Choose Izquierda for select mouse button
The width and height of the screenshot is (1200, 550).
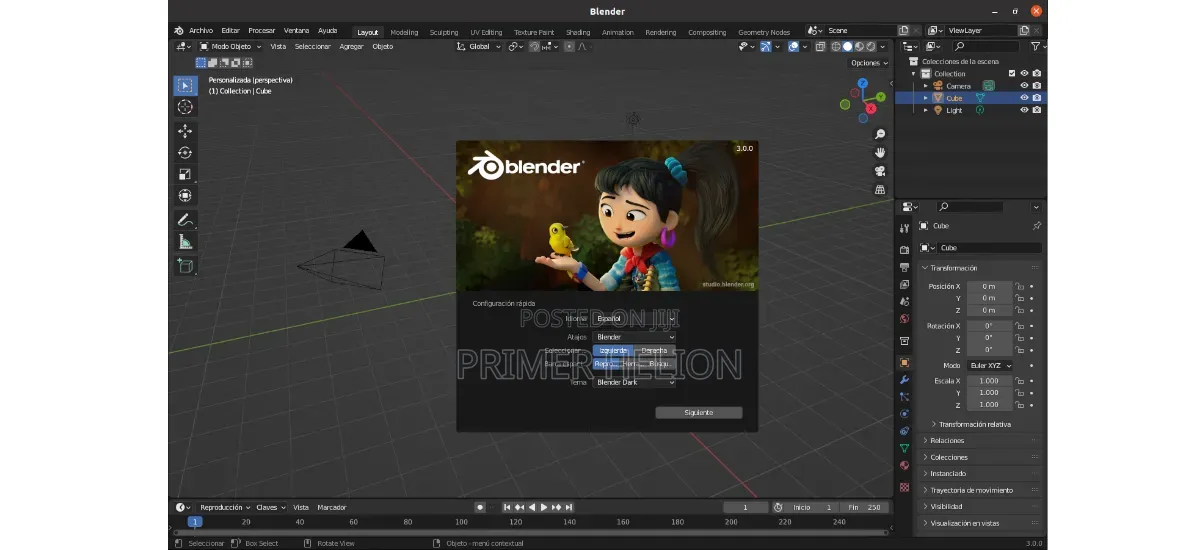point(613,351)
